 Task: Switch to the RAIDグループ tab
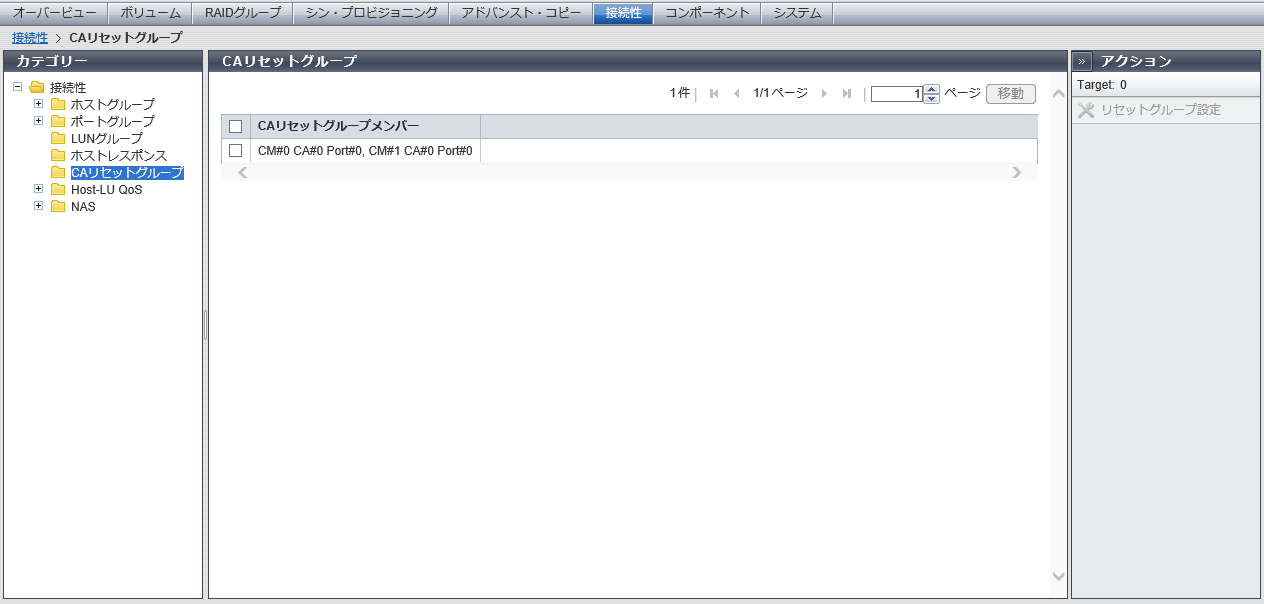[243, 13]
